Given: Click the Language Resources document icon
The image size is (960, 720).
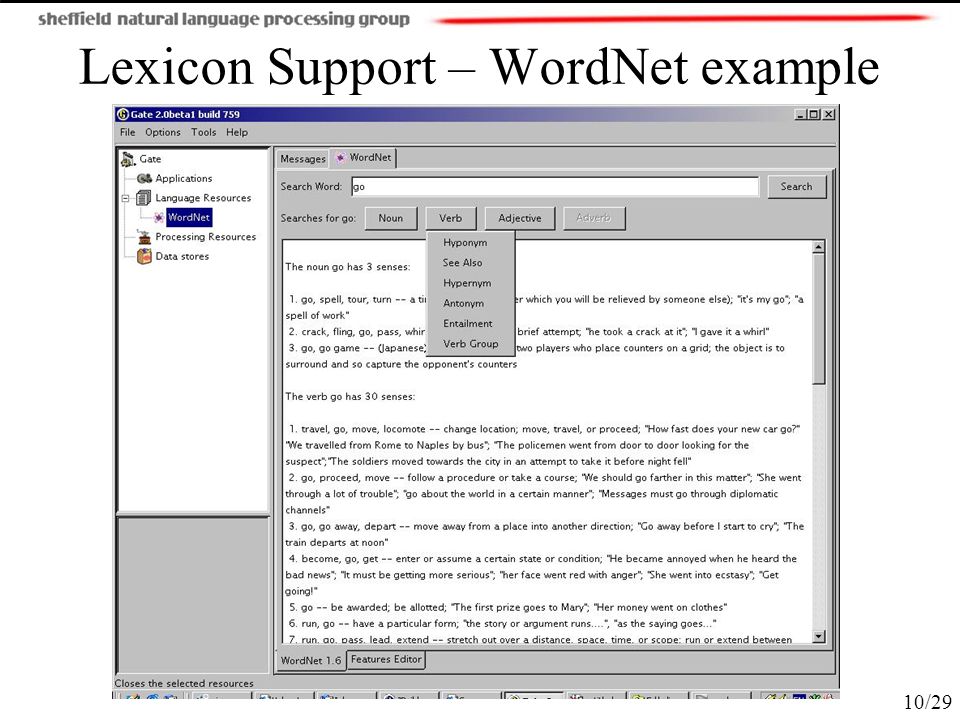Looking at the screenshot, I should point(144,198).
